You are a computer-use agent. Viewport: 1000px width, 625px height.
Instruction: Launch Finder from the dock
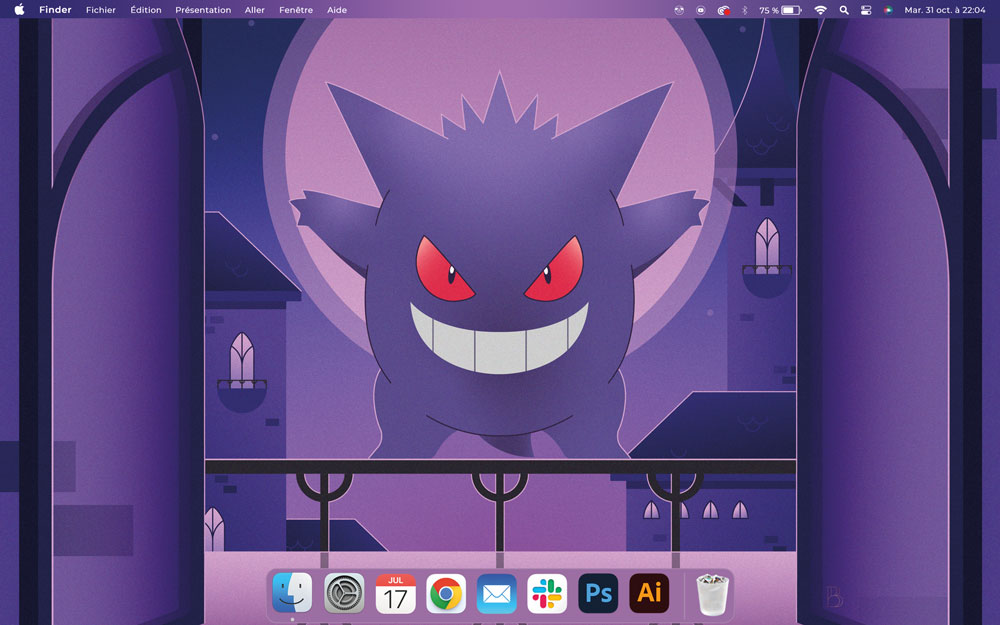click(x=292, y=592)
